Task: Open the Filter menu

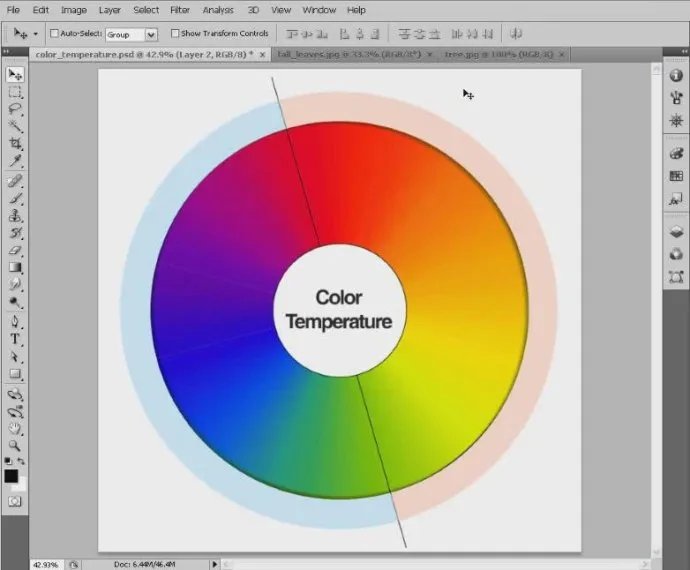Action: coord(180,9)
